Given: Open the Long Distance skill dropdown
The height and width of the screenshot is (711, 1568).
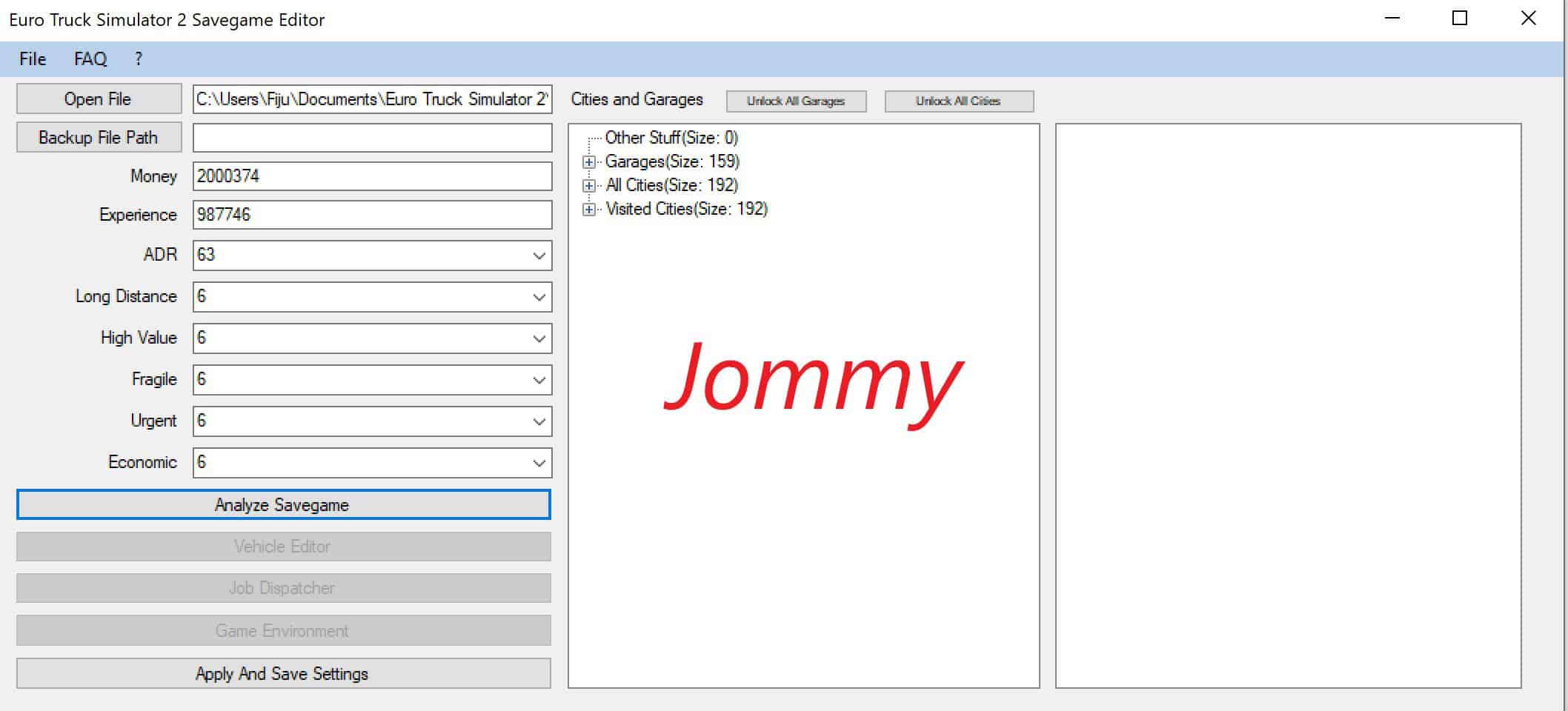Looking at the screenshot, I should pyautogui.click(x=539, y=297).
